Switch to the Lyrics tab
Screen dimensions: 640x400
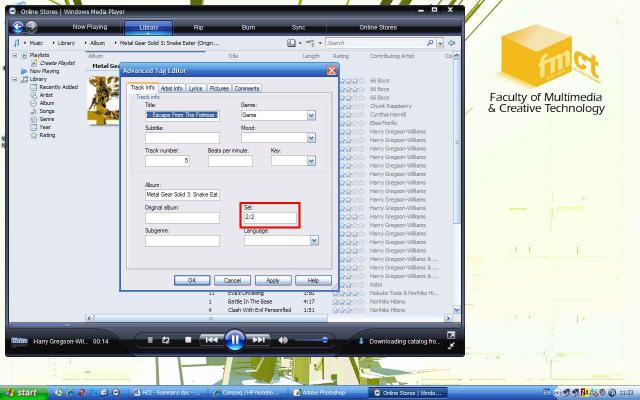(196, 88)
